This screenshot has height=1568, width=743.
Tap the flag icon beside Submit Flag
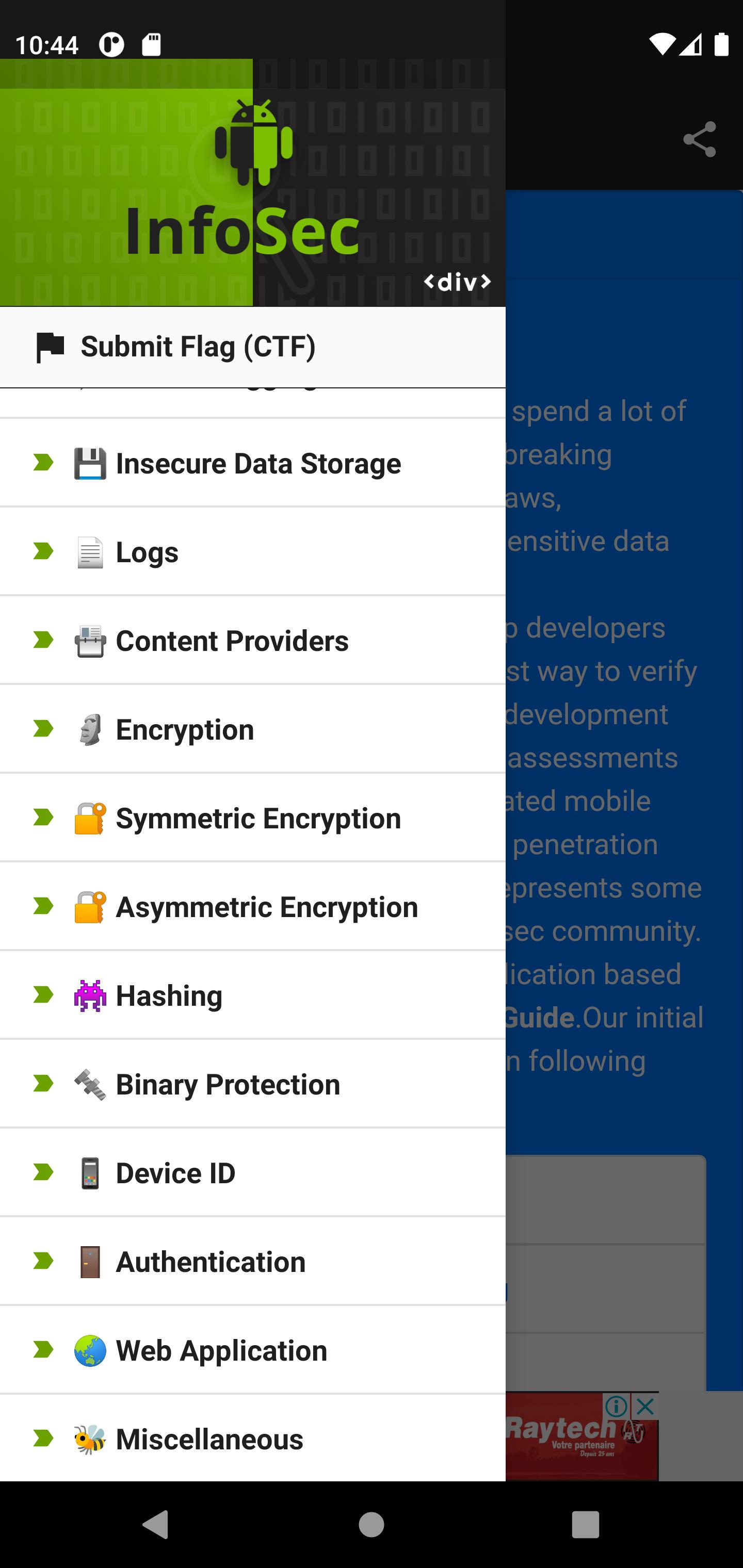[51, 348]
